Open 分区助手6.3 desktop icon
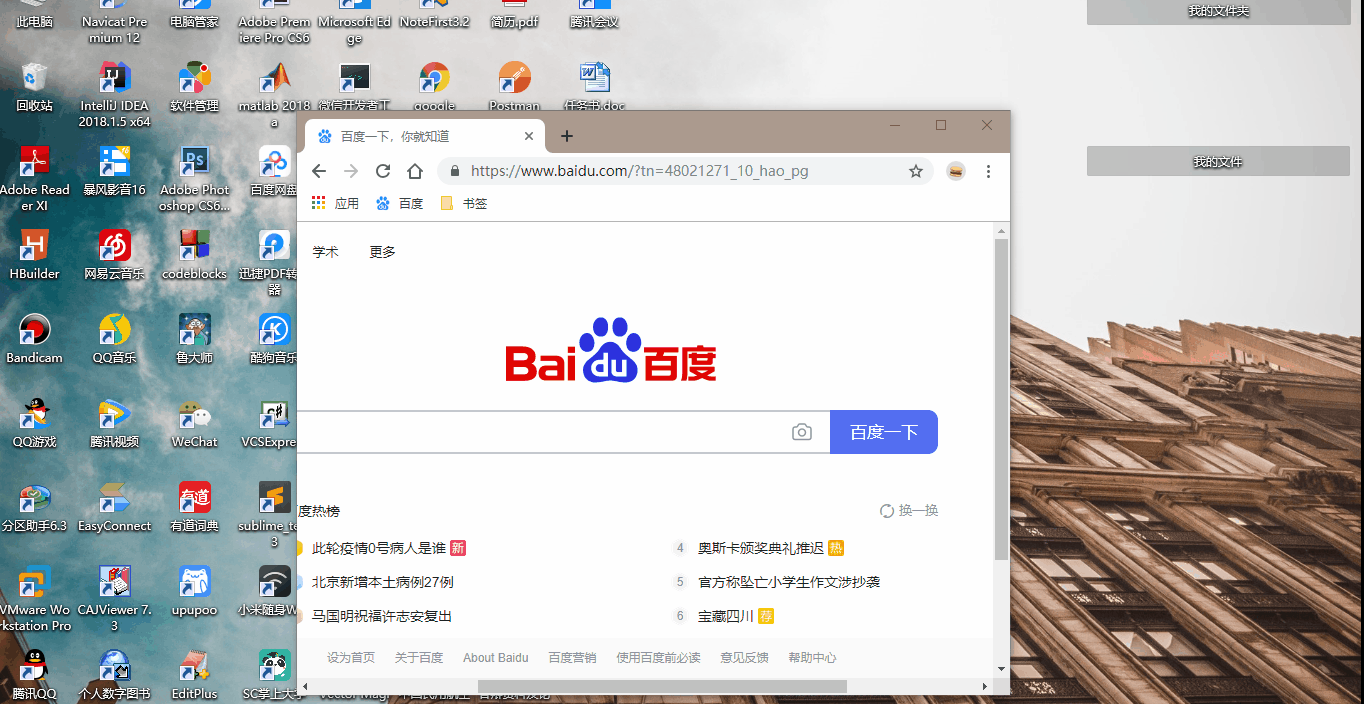The image size is (1364, 704). click(34, 506)
